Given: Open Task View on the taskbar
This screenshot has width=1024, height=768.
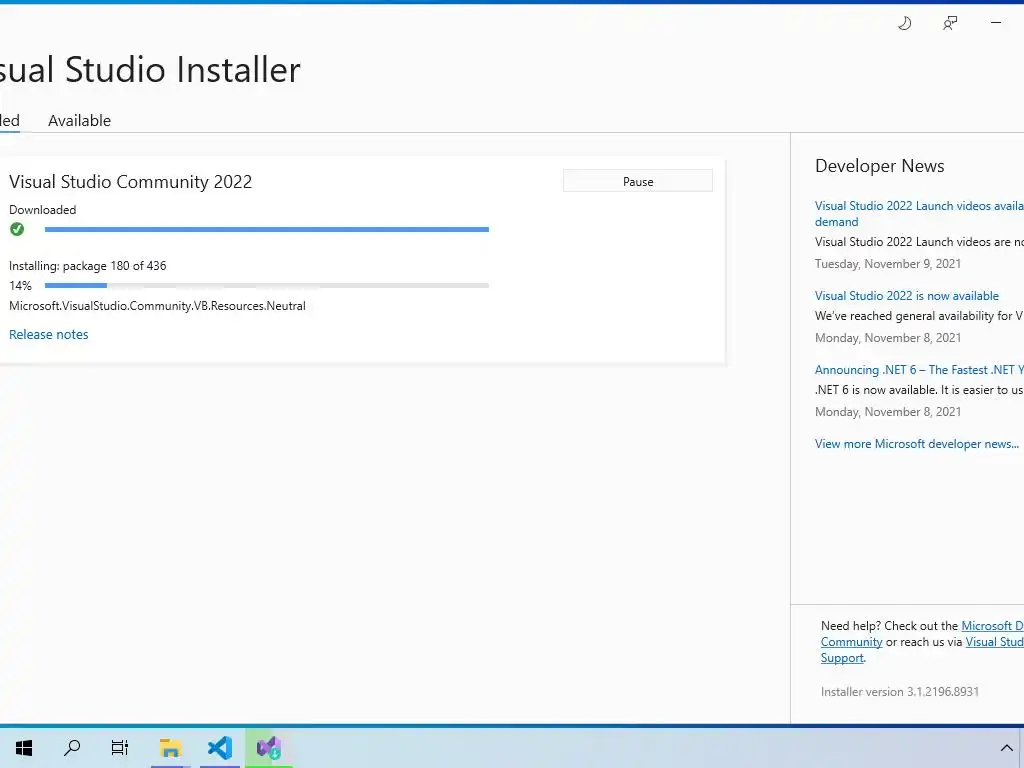Looking at the screenshot, I should pos(120,748).
